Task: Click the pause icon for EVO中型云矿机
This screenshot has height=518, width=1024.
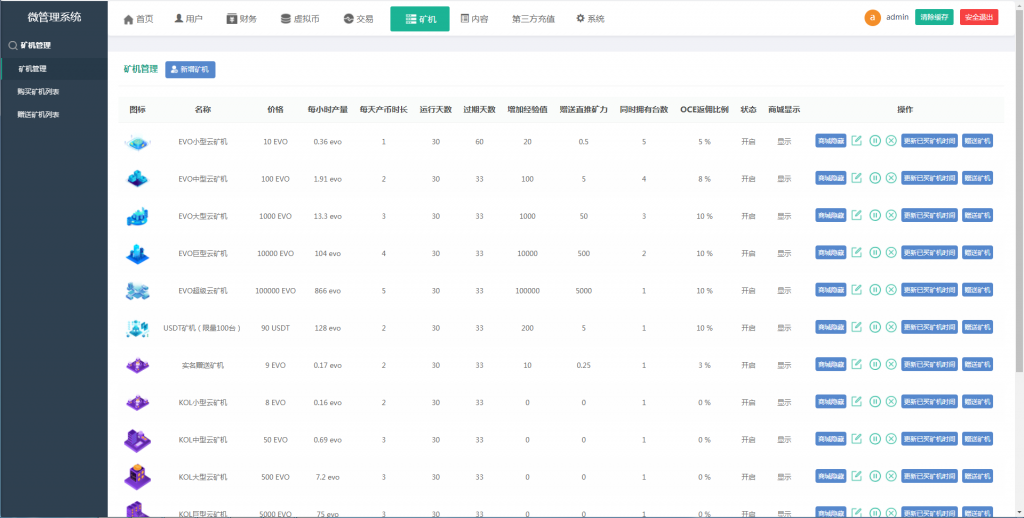Action: (x=874, y=178)
